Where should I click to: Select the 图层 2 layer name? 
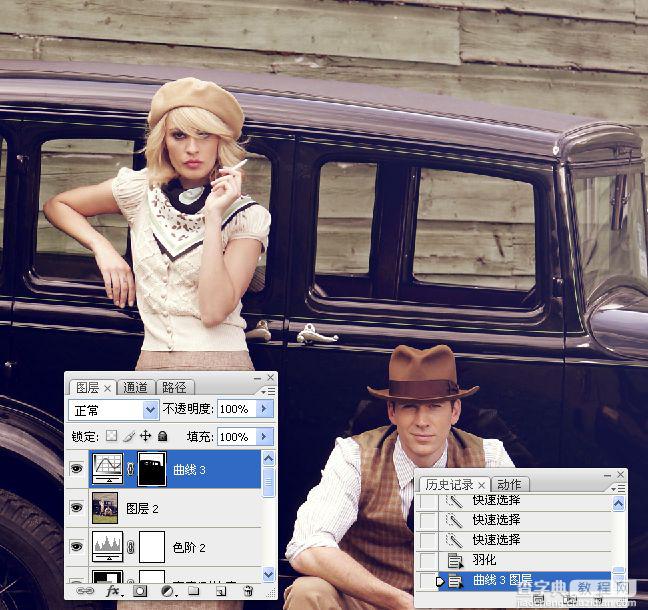tap(142, 508)
